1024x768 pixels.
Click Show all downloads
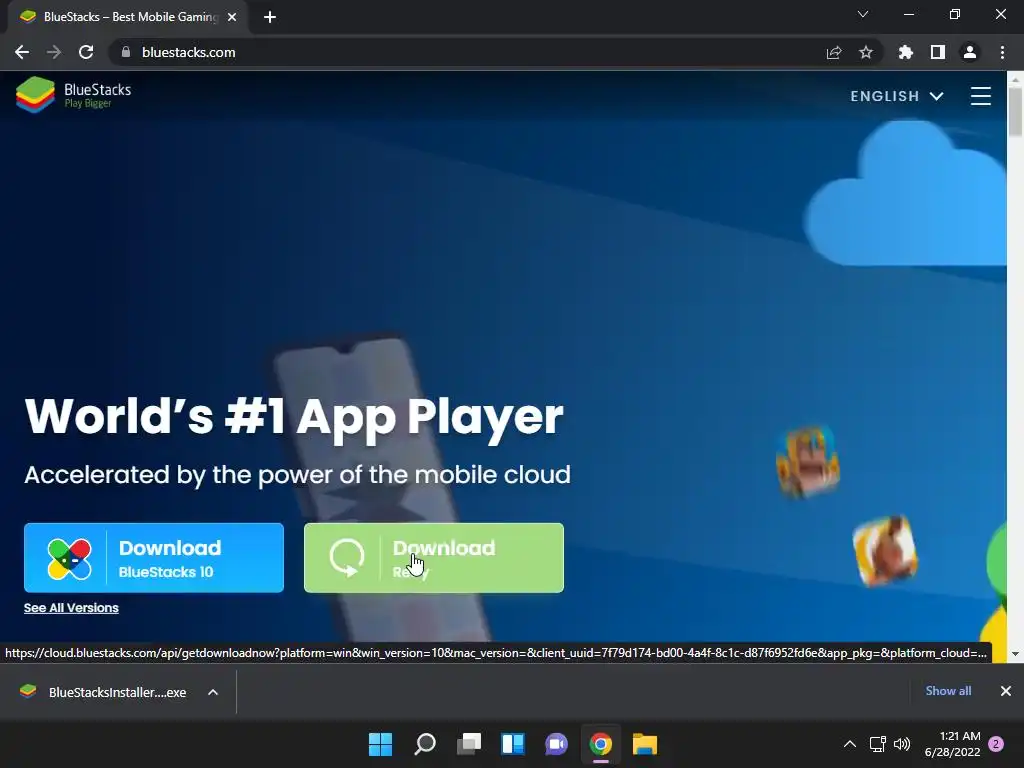coord(948,691)
